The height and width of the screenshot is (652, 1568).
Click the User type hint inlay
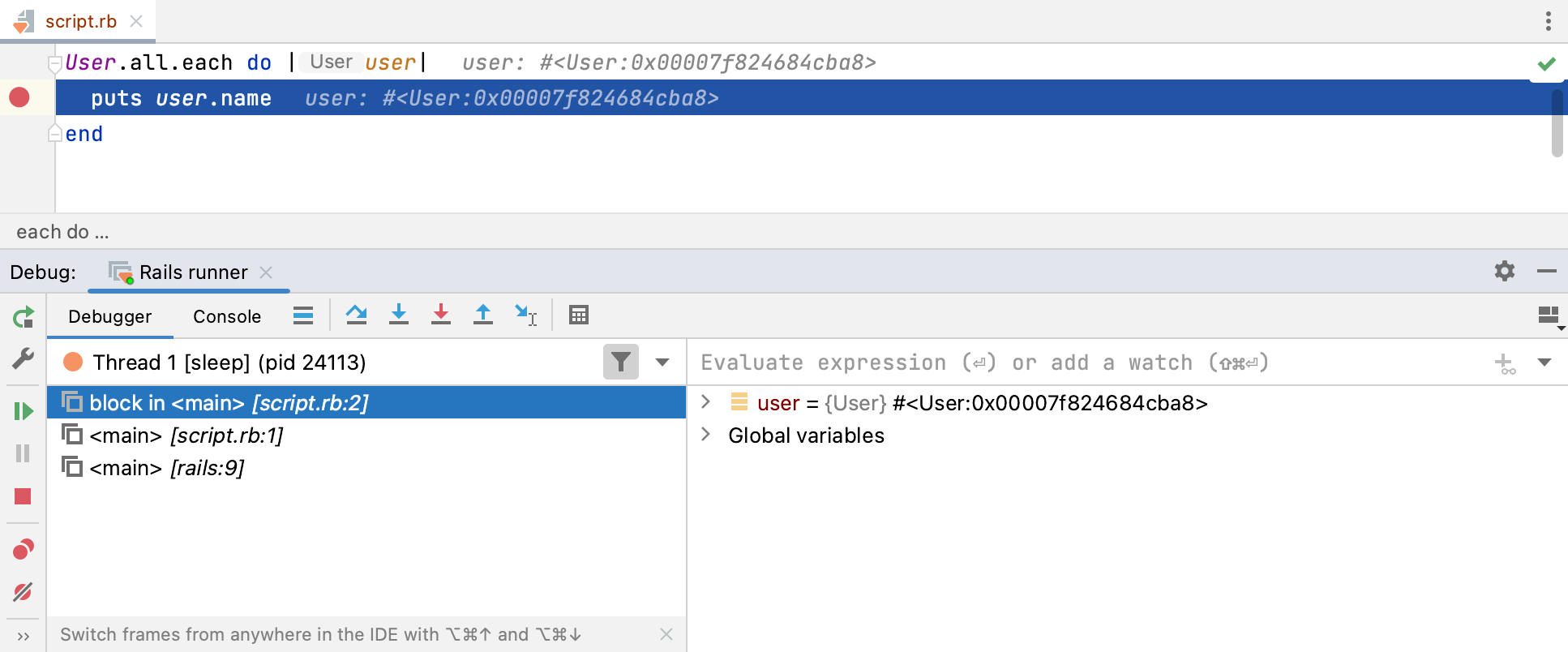[x=331, y=62]
